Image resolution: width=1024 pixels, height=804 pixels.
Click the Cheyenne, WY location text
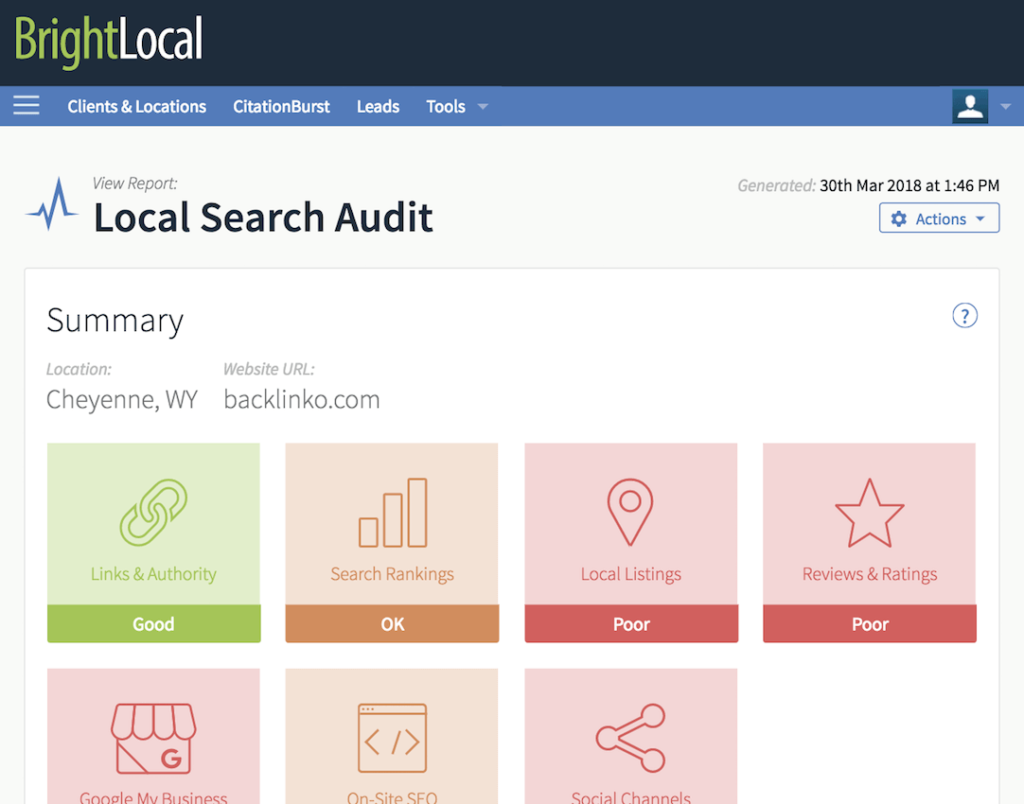click(121, 399)
